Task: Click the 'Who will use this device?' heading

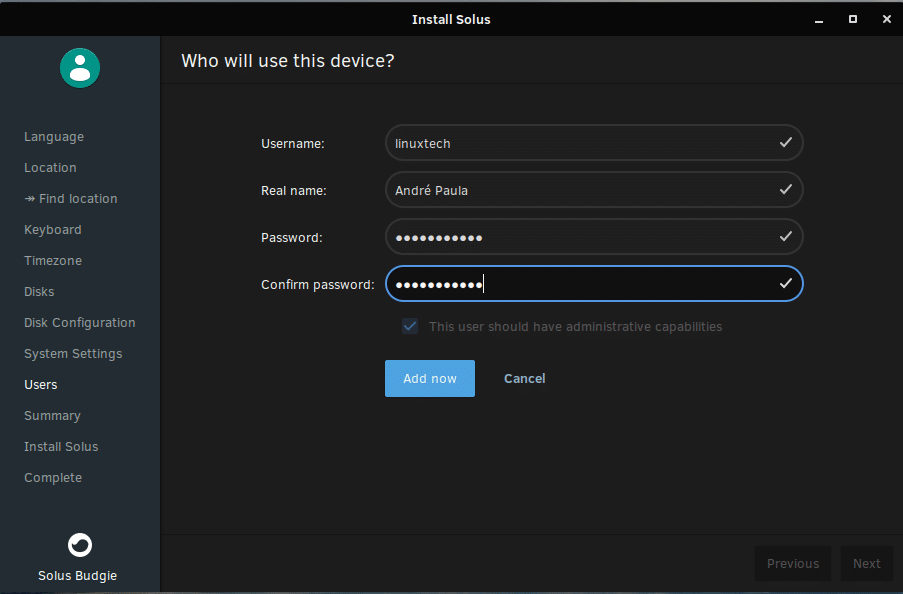Action: [x=288, y=61]
